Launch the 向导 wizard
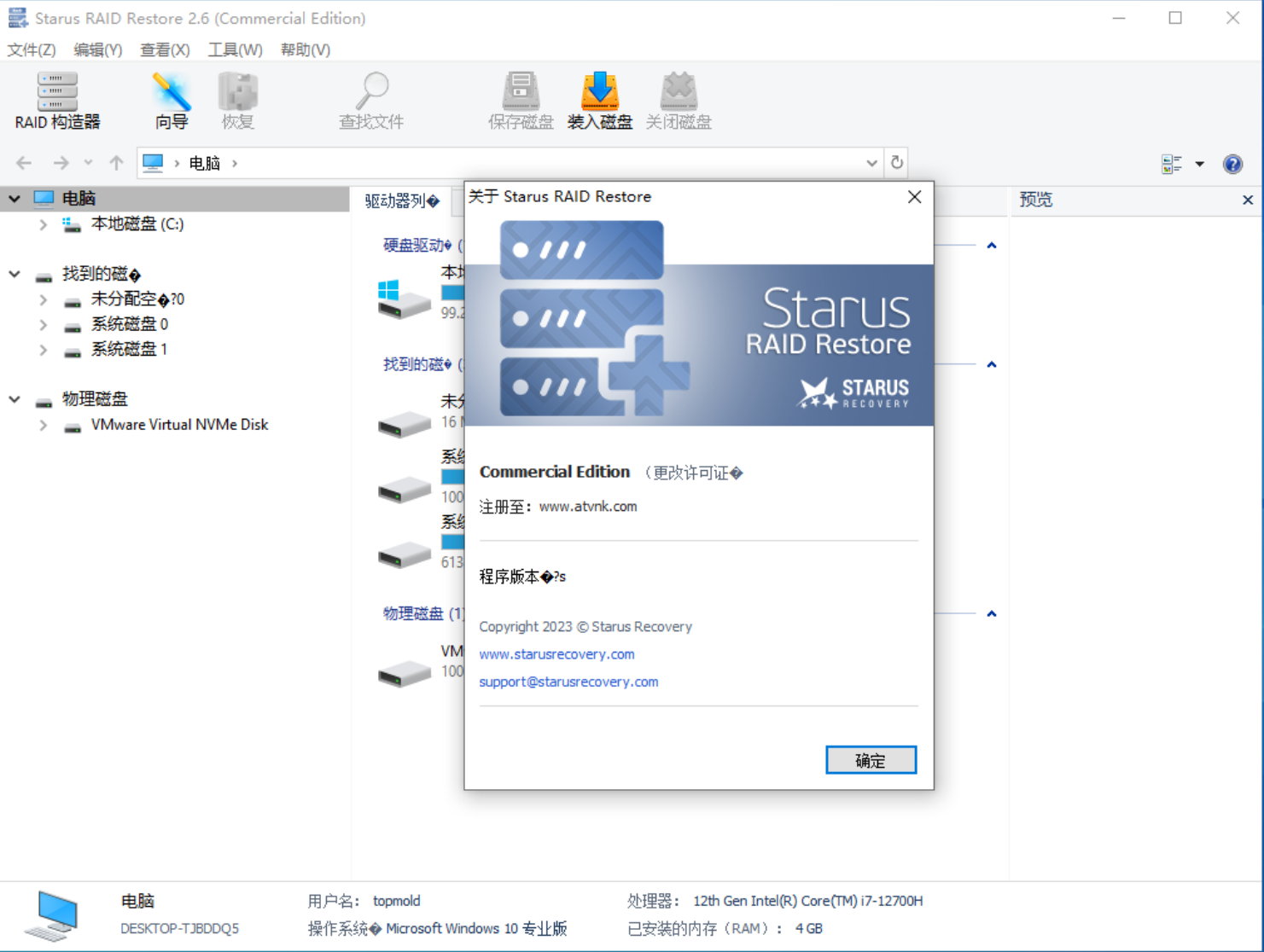The width and height of the screenshot is (1264, 952). (172, 101)
